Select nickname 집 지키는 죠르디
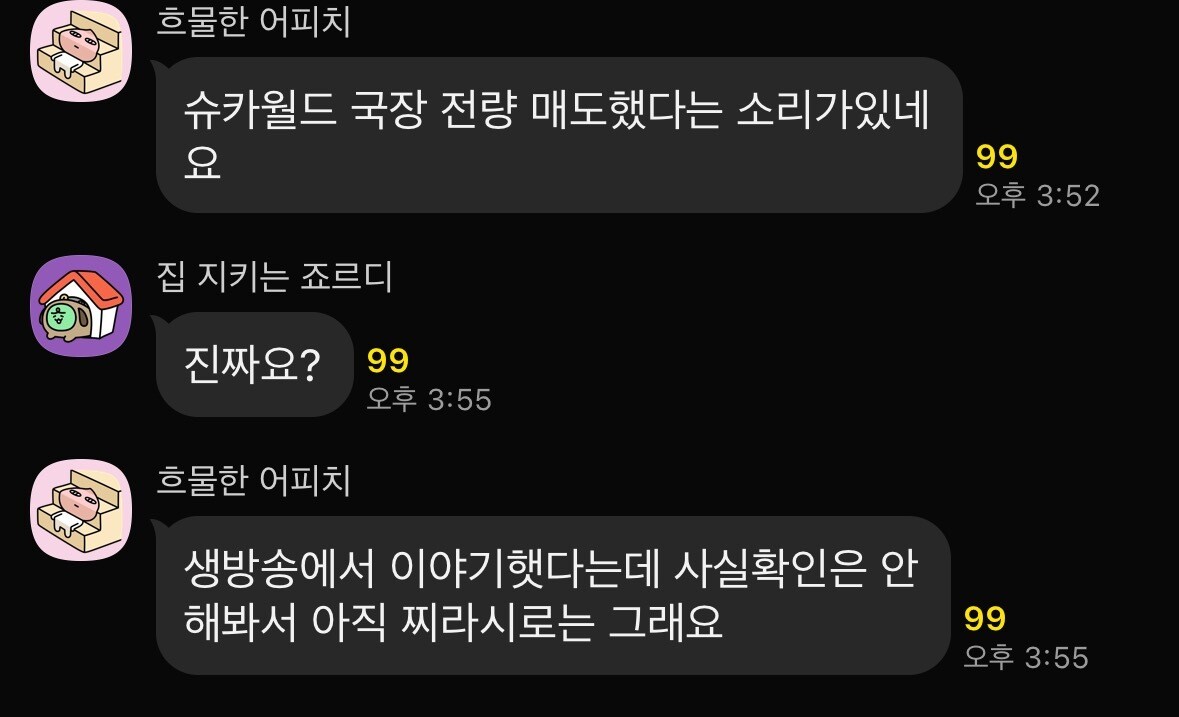This screenshot has height=717, width=1179. pyautogui.click(x=274, y=277)
